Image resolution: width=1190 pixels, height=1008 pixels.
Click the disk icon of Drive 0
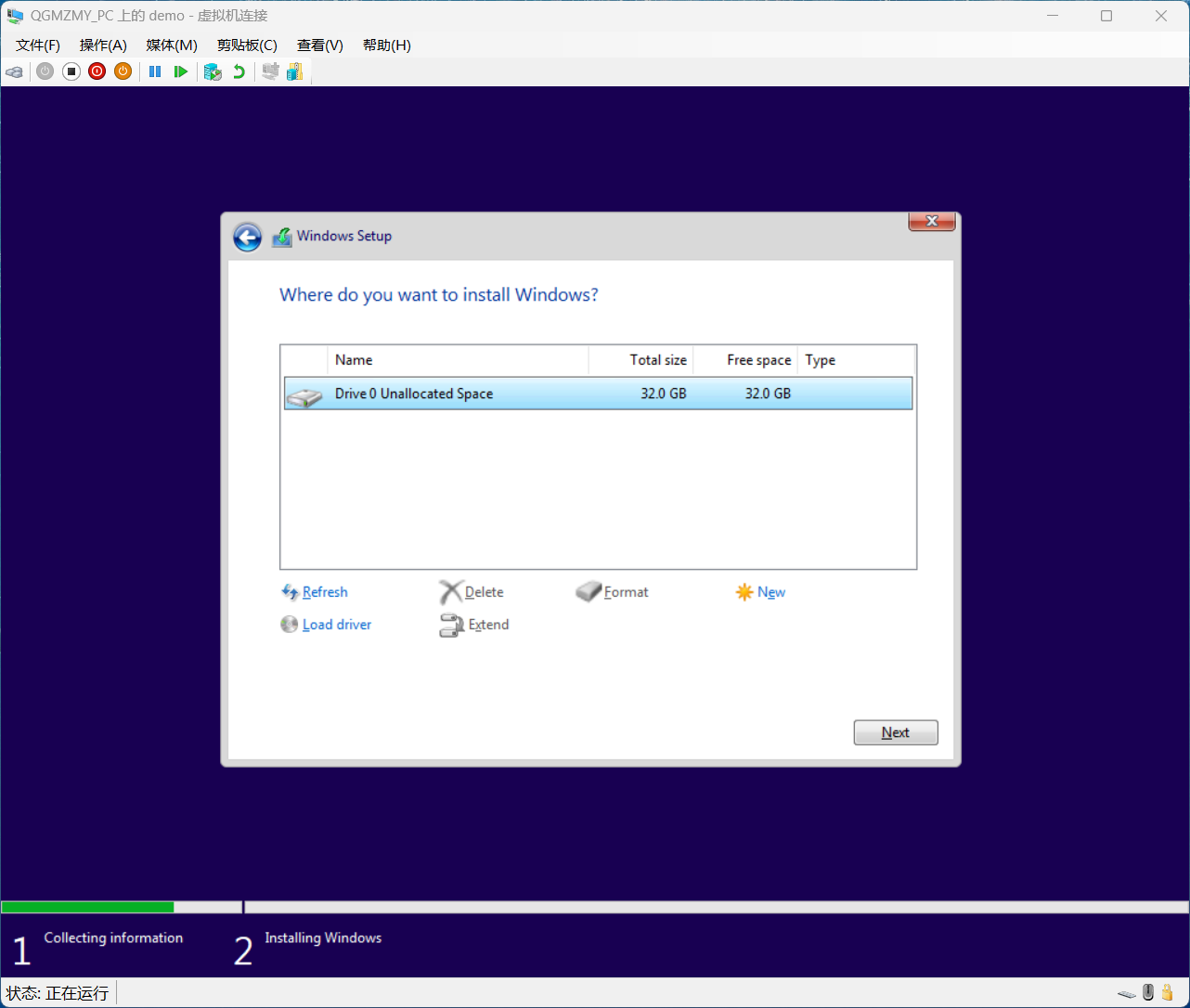304,396
